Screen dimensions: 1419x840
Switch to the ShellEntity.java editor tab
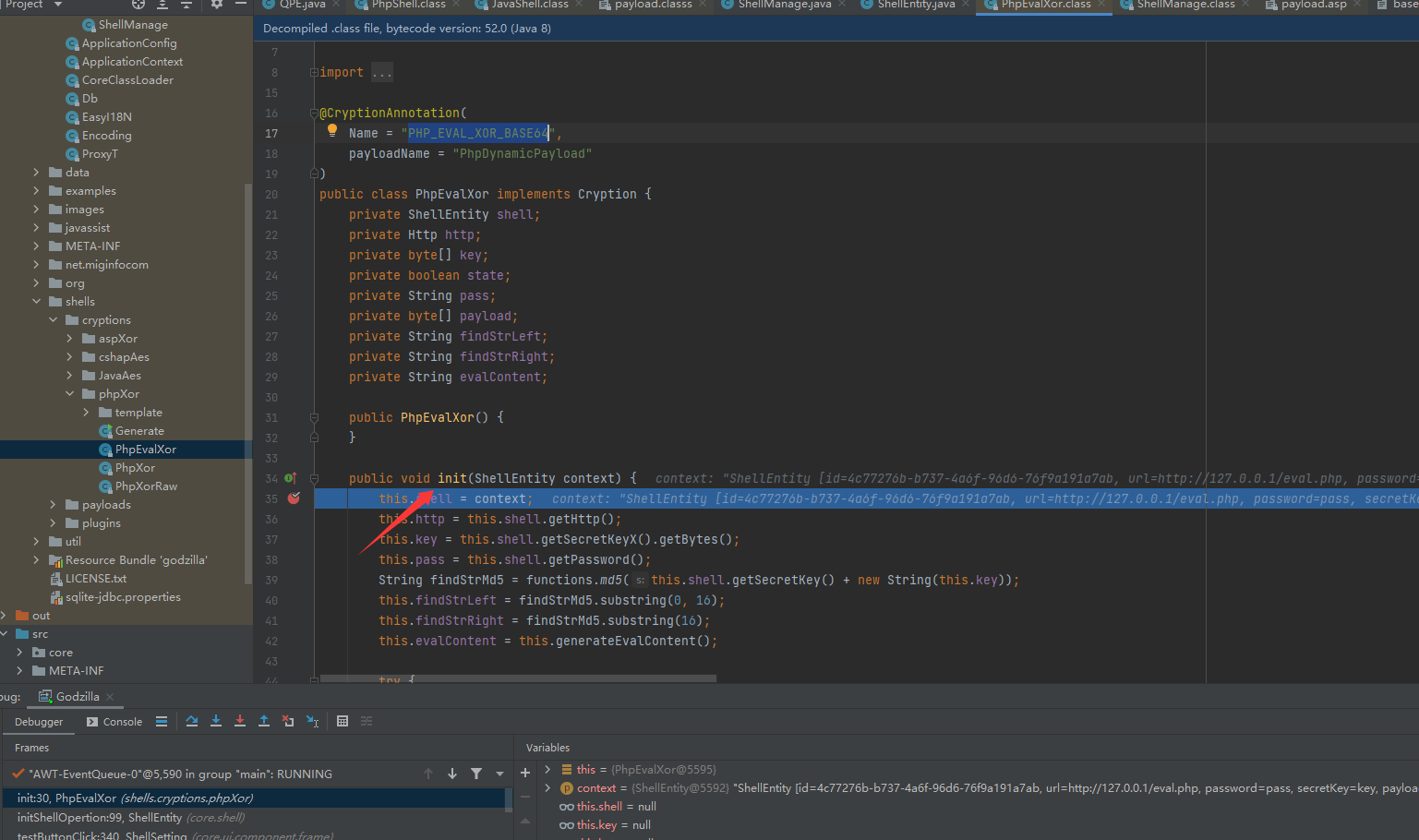pos(916,5)
